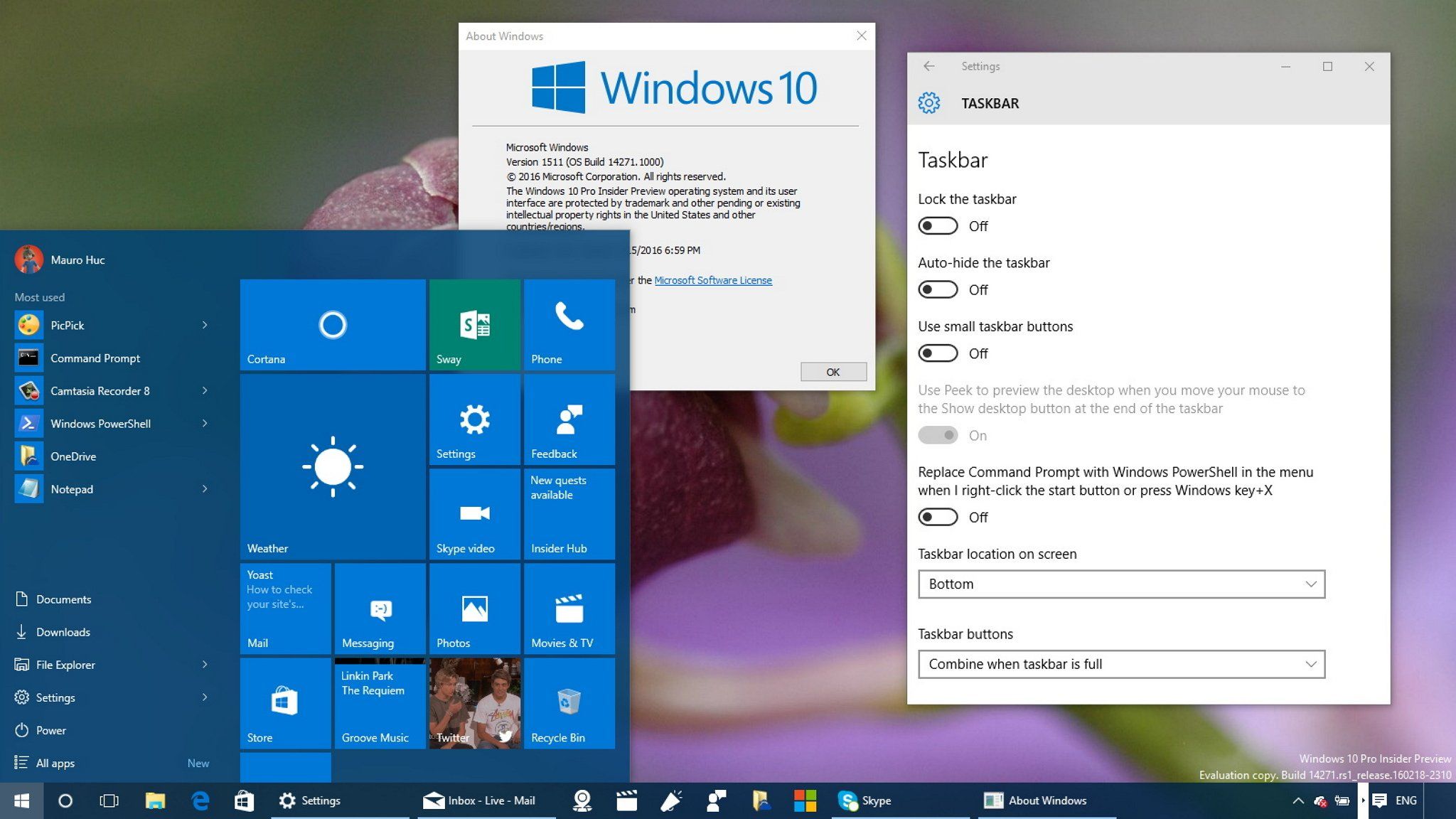This screenshot has height=819, width=1456.
Task: Open the Skype video tile
Action: pyautogui.click(x=474, y=514)
